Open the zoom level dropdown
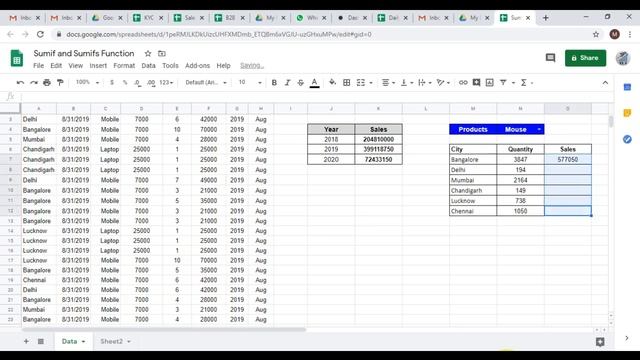The height and width of the screenshot is (360, 640). click(x=87, y=82)
